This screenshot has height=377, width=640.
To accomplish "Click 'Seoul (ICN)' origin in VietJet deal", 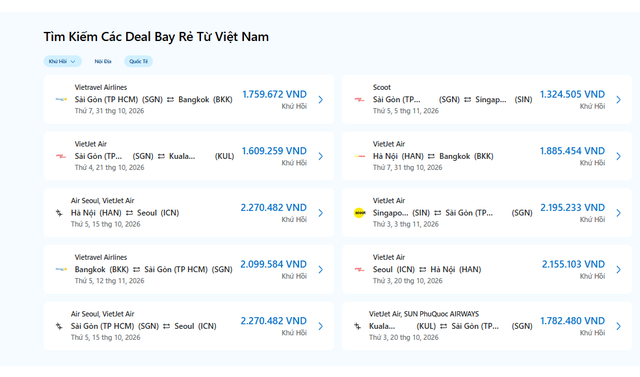I will [x=394, y=270].
